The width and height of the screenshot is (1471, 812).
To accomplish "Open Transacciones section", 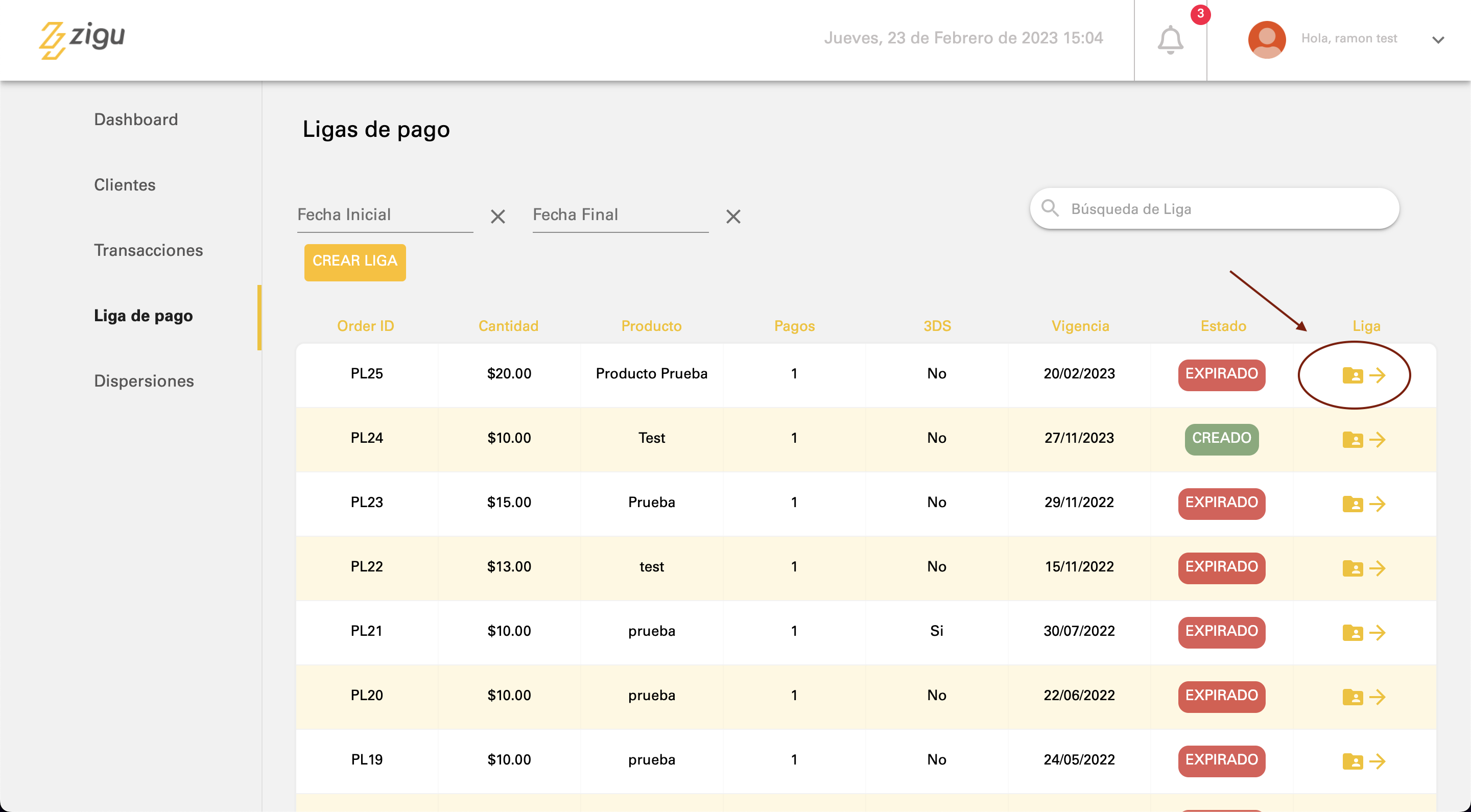I will (149, 250).
